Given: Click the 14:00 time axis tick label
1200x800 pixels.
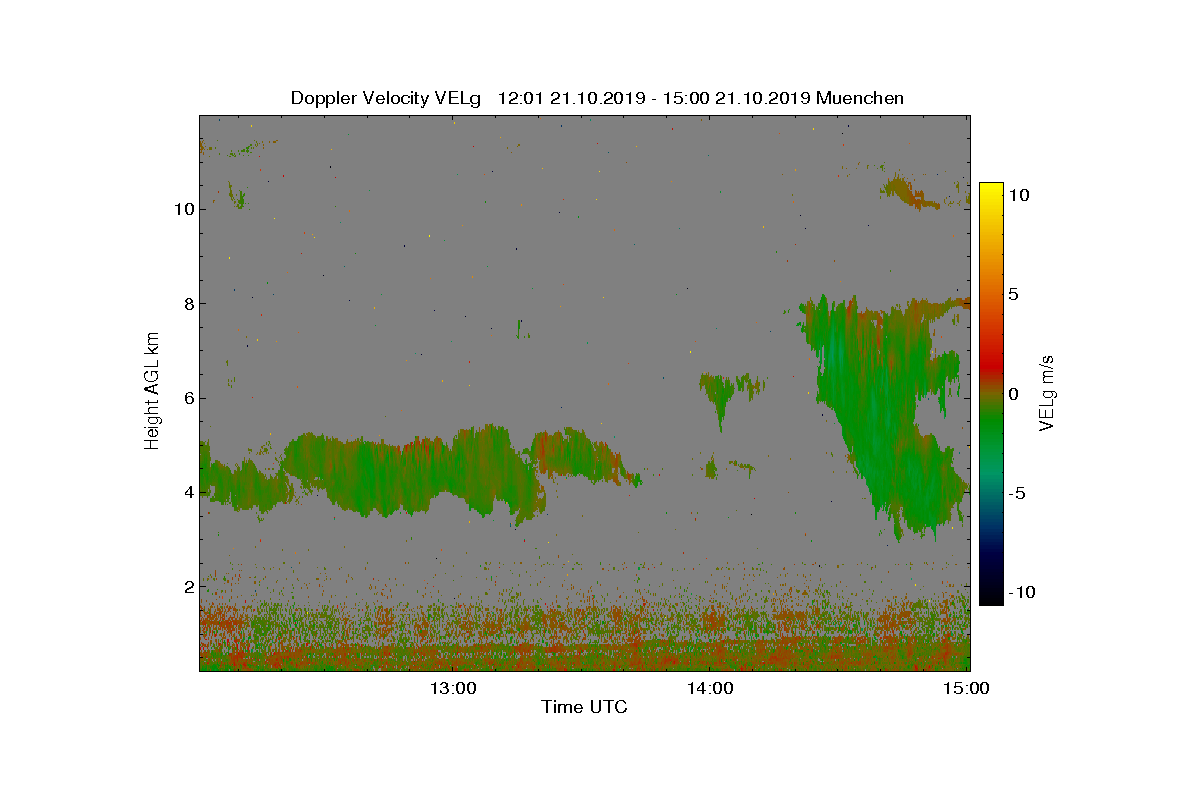Looking at the screenshot, I should tap(710, 688).
